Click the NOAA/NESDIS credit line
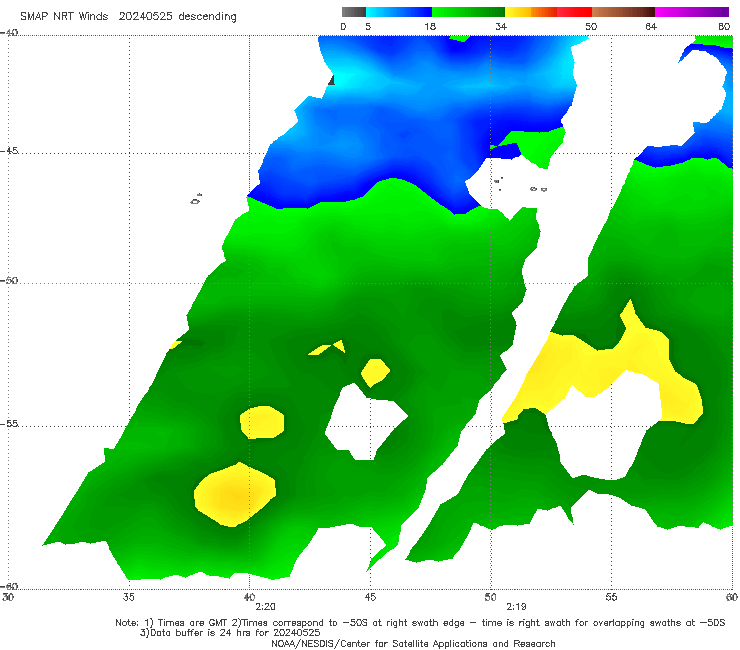 pos(413,644)
